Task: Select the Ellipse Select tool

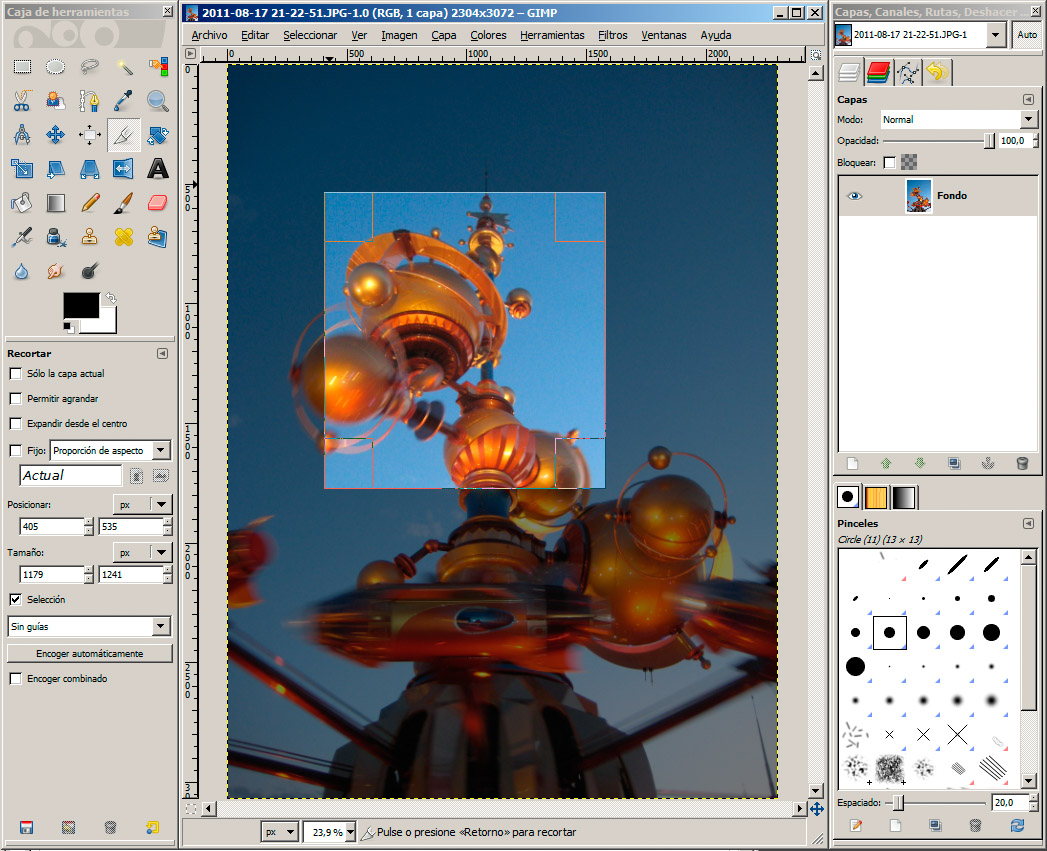Action: pyautogui.click(x=55, y=67)
